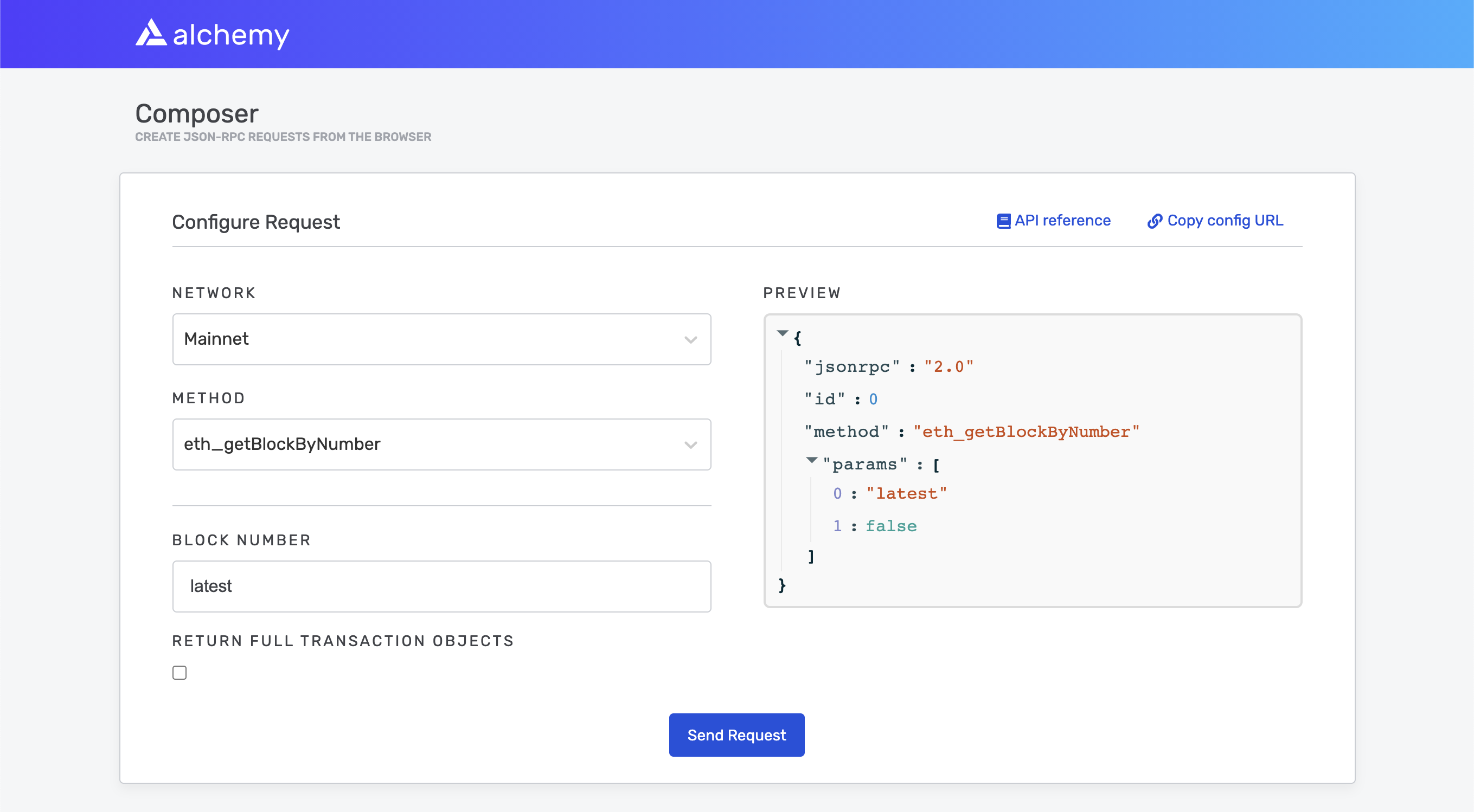This screenshot has width=1474, height=812.
Task: Click the "latest" param value in preview
Action: click(x=906, y=493)
